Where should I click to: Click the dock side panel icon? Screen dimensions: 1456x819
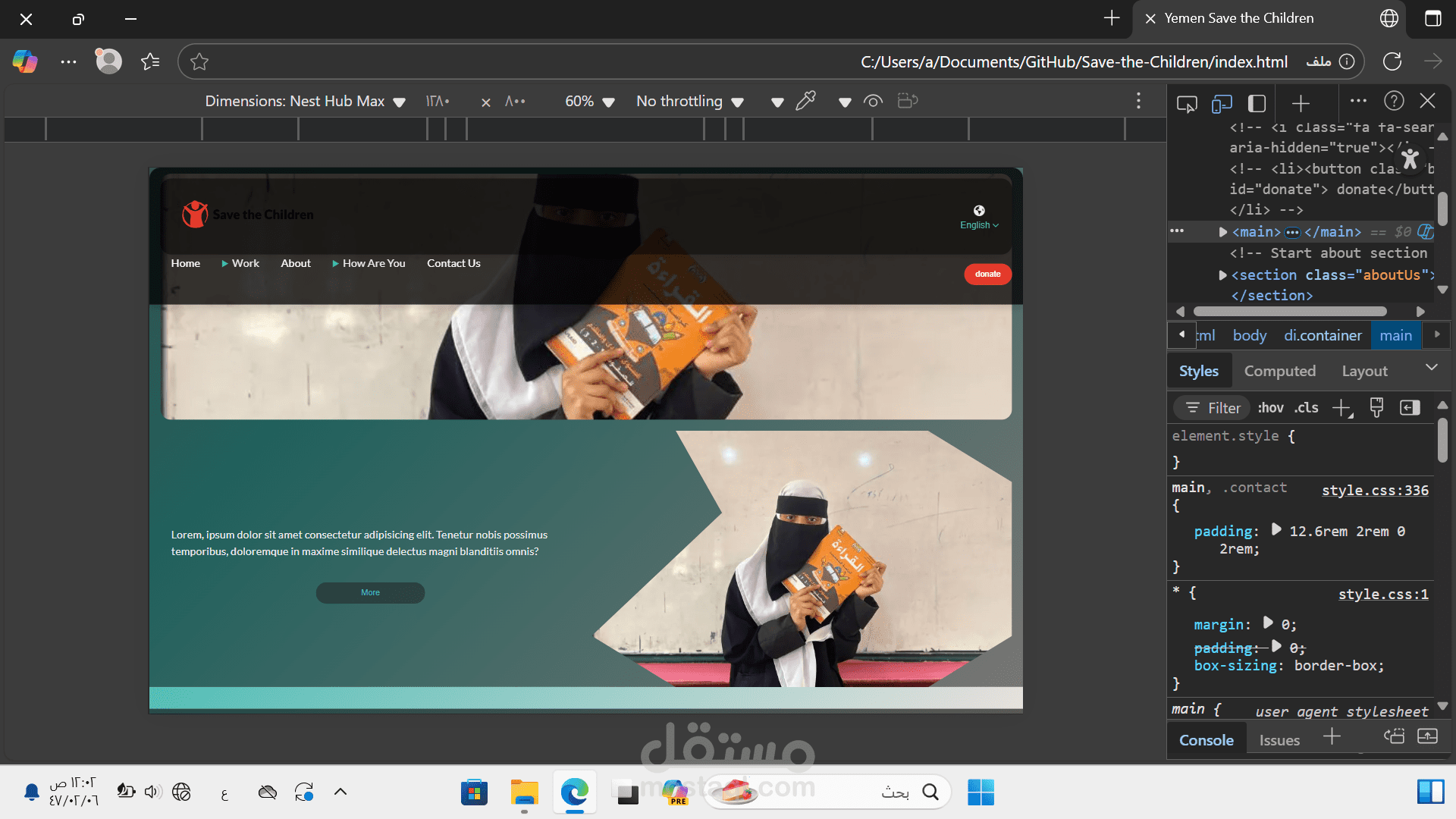1257,102
